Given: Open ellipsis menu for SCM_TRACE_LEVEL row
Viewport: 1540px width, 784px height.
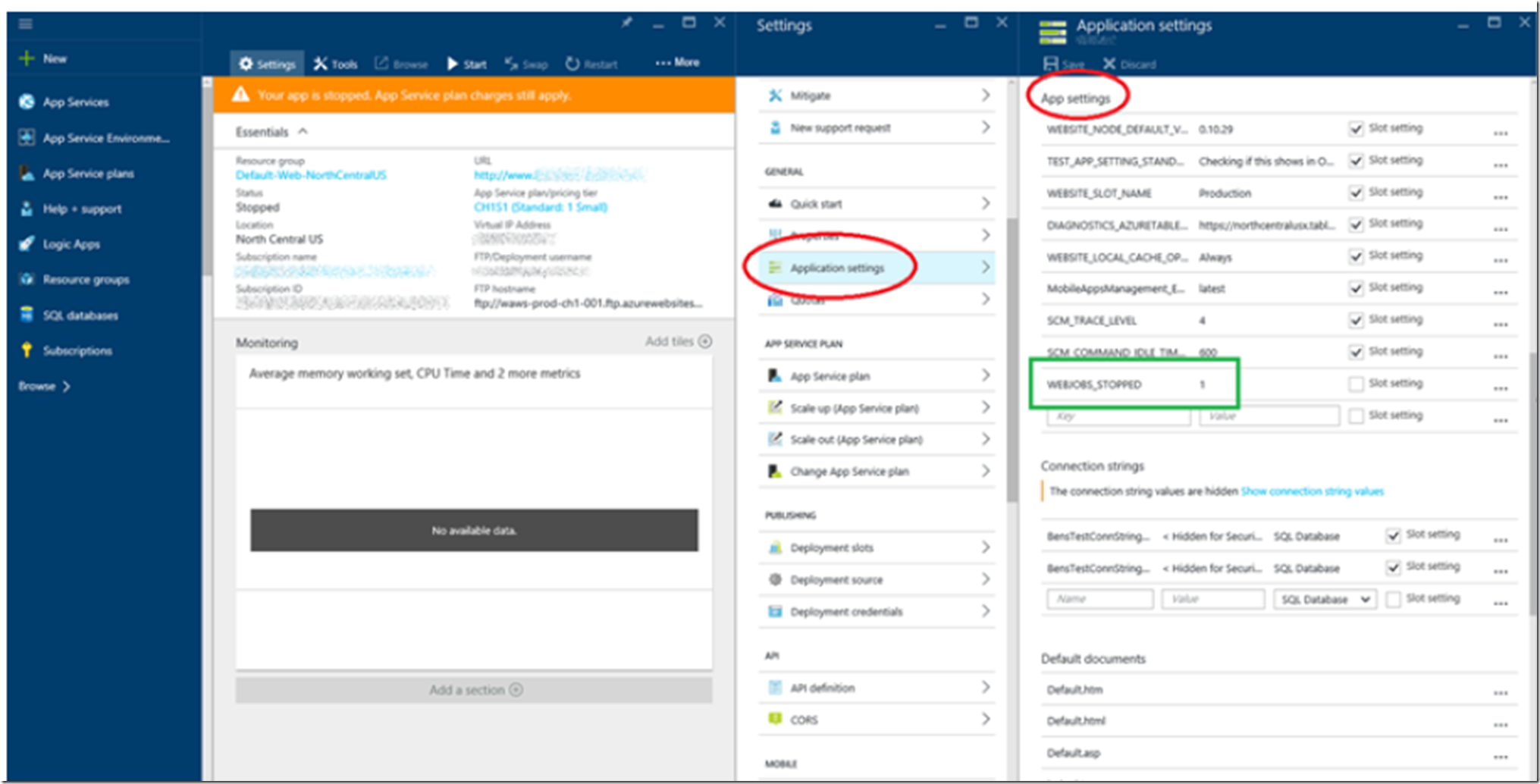Looking at the screenshot, I should click(1501, 325).
